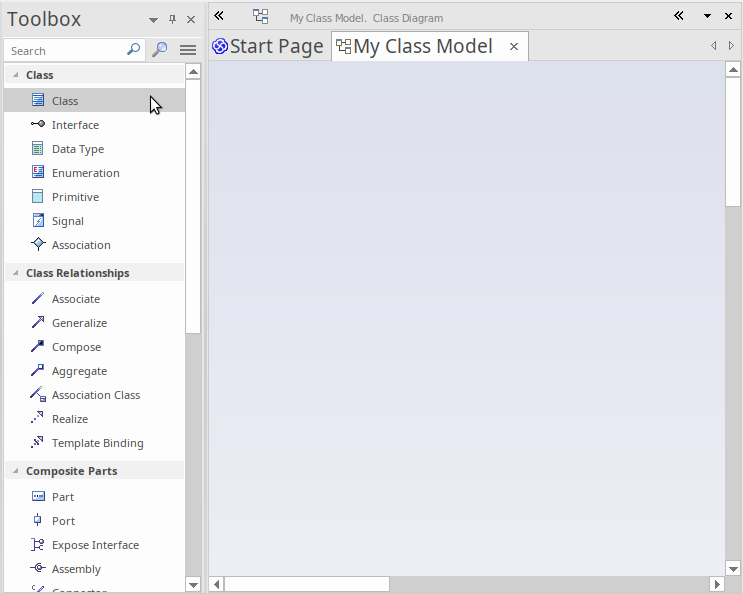Pick the Compose connector icon

pos(38,347)
